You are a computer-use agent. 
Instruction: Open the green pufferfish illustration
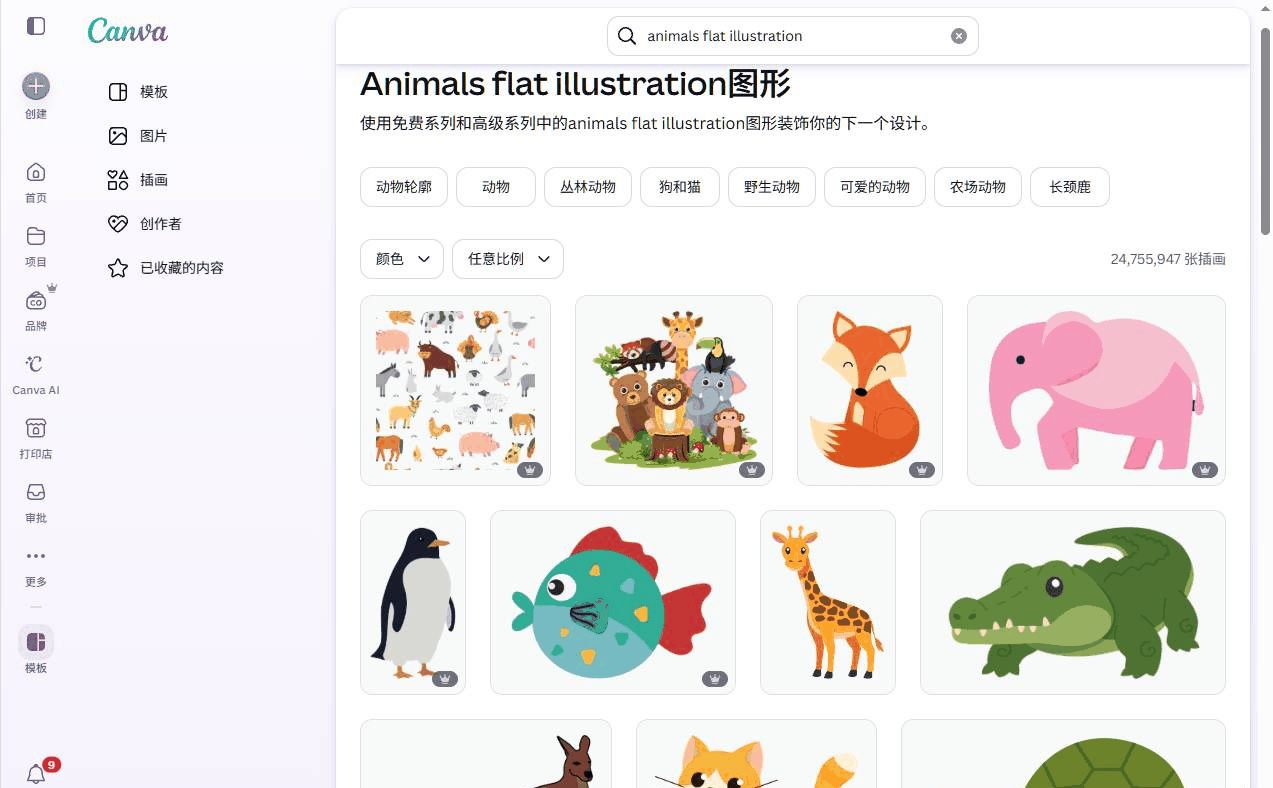click(x=613, y=602)
